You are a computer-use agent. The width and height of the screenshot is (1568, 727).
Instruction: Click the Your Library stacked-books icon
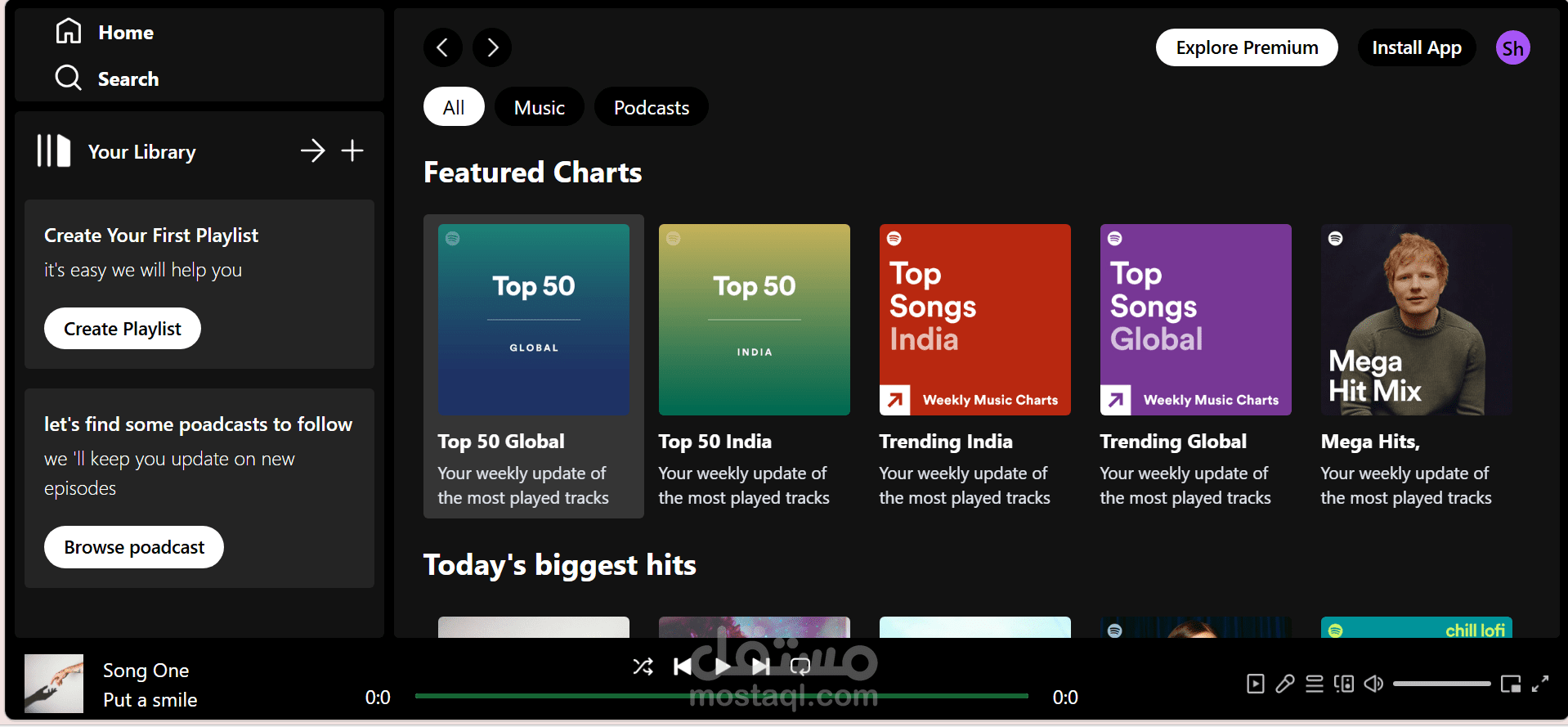pos(54,151)
